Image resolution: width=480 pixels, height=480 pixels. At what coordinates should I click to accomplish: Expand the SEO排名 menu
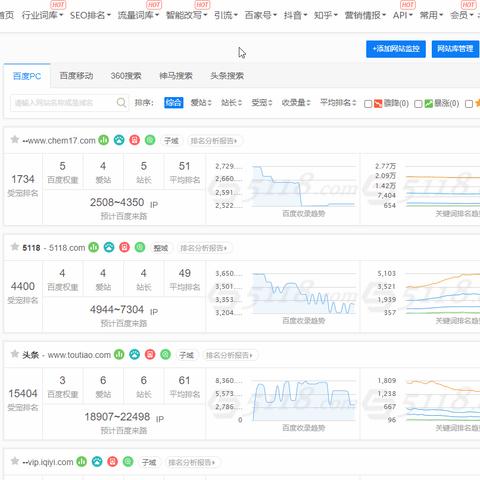pos(90,15)
